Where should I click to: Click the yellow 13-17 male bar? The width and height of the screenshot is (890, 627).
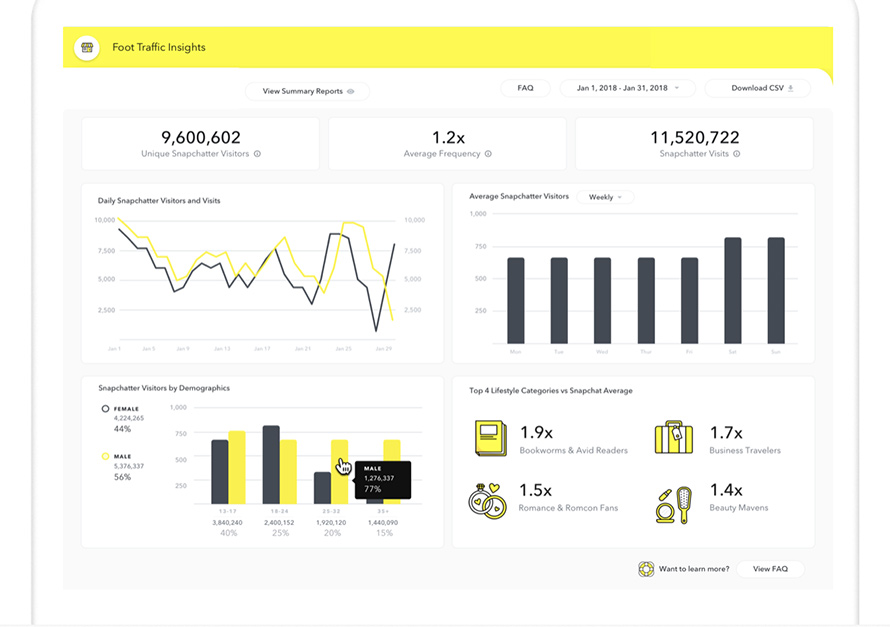pyautogui.click(x=237, y=468)
